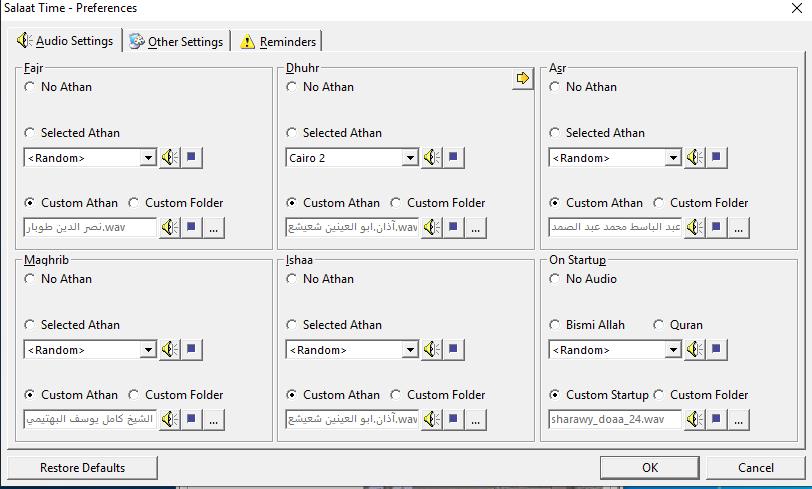Image resolution: width=812 pixels, height=489 pixels.
Task: Click the Restore Defaults button
Action: tap(83, 467)
